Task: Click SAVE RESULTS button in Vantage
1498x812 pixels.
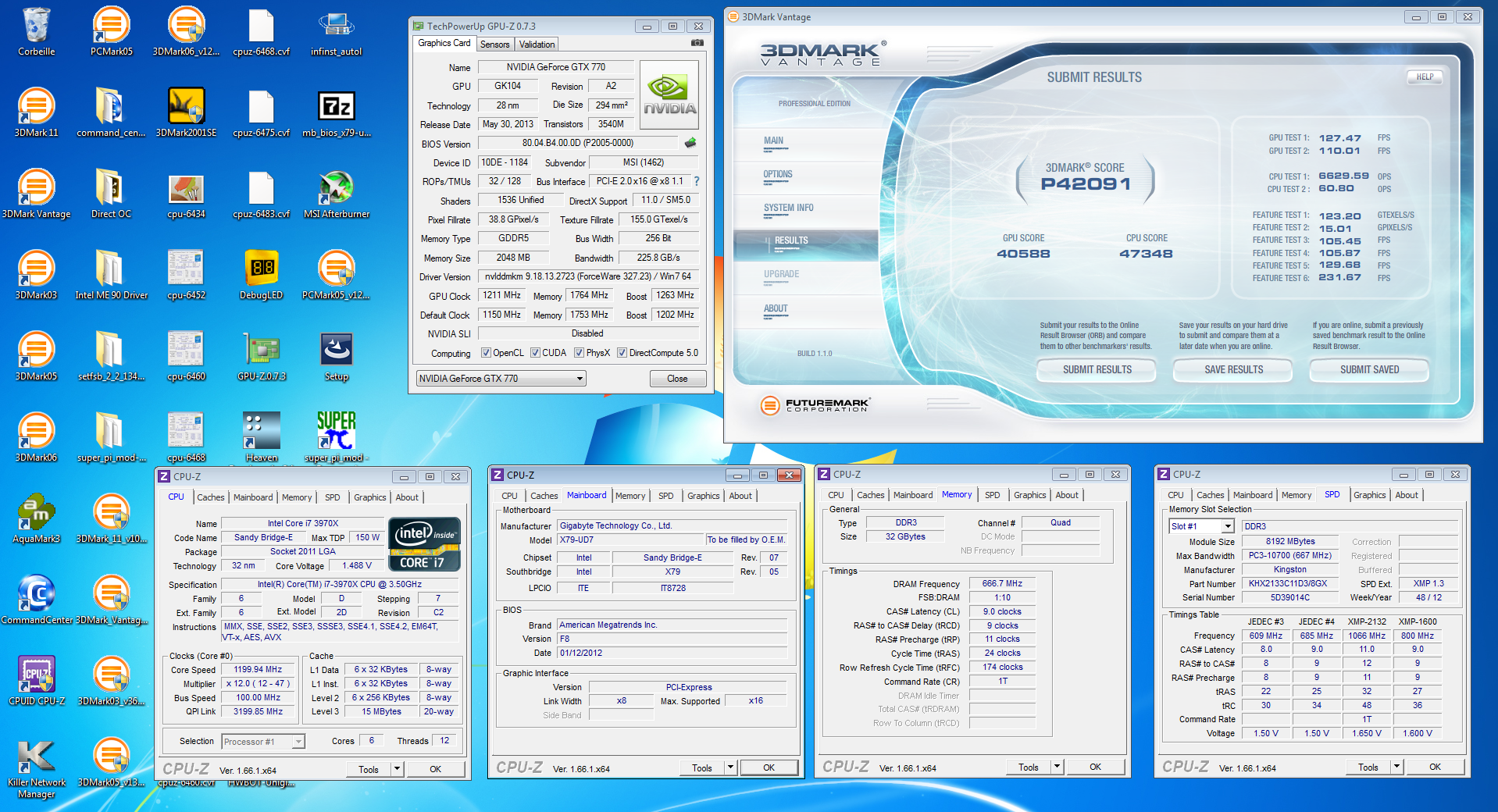Action: 1233,370
